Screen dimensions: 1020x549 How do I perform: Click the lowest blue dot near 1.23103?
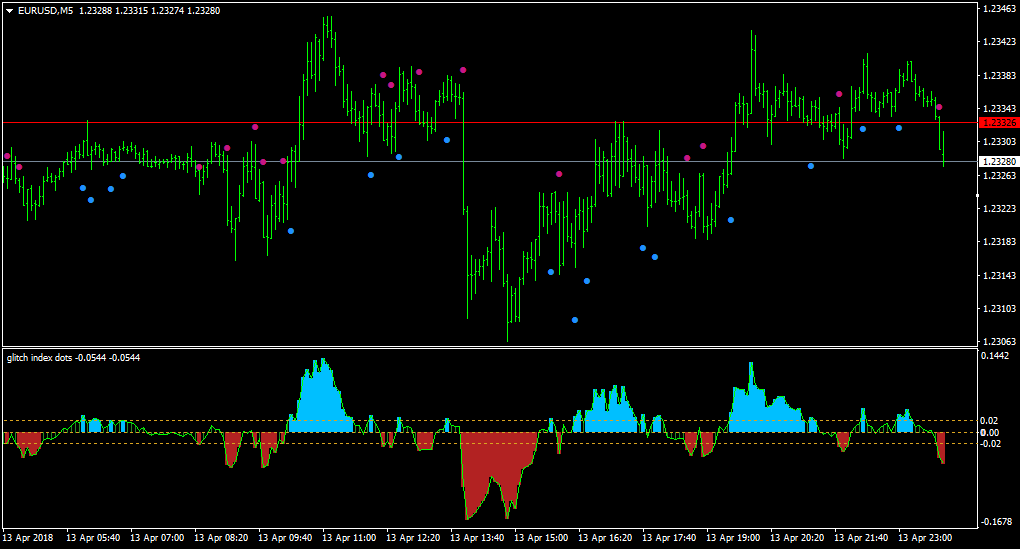click(575, 320)
